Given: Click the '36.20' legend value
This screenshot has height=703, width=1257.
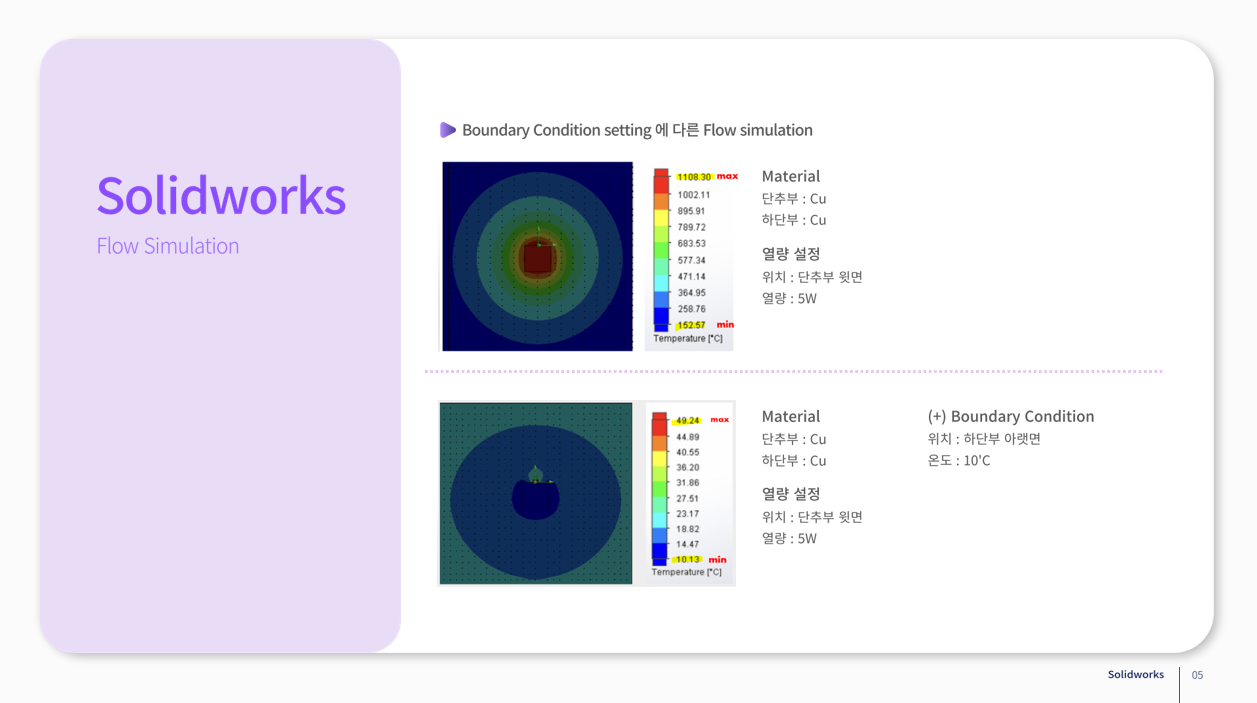Looking at the screenshot, I should (687, 467).
